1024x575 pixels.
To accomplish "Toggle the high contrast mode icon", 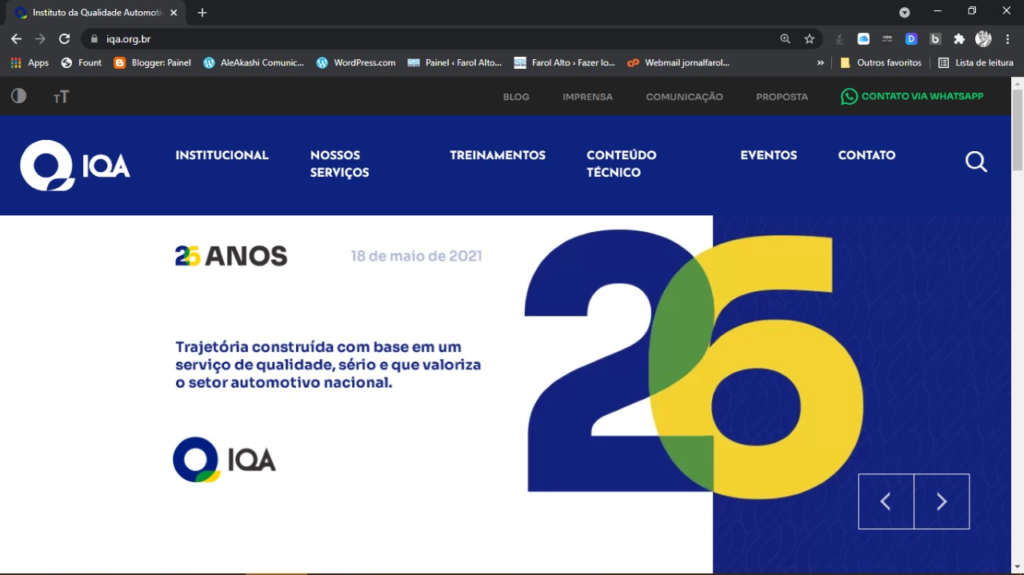I will click(x=19, y=96).
